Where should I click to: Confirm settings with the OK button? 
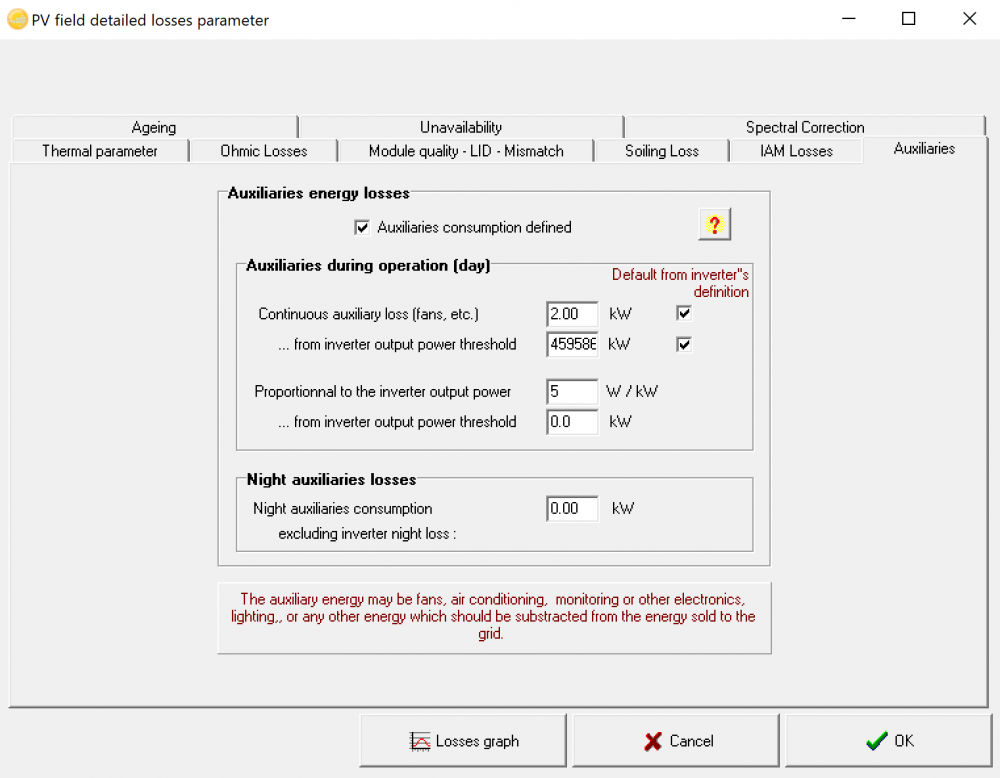(x=890, y=741)
